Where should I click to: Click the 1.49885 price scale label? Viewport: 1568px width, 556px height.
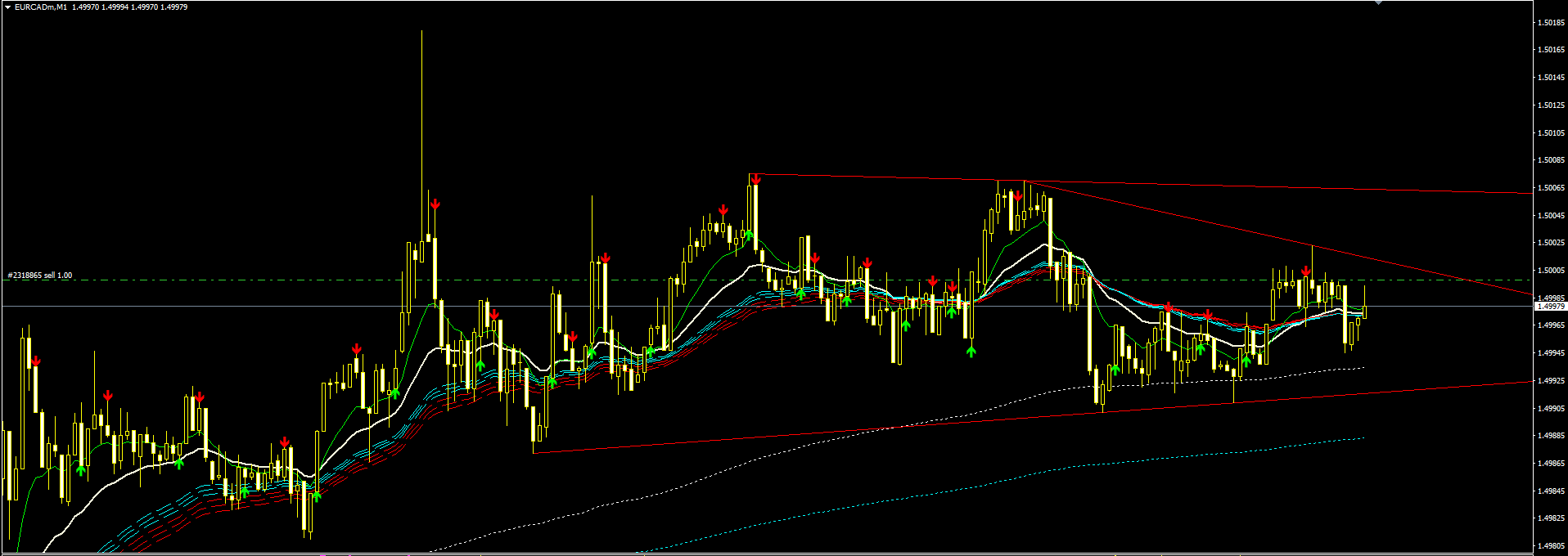point(1552,436)
